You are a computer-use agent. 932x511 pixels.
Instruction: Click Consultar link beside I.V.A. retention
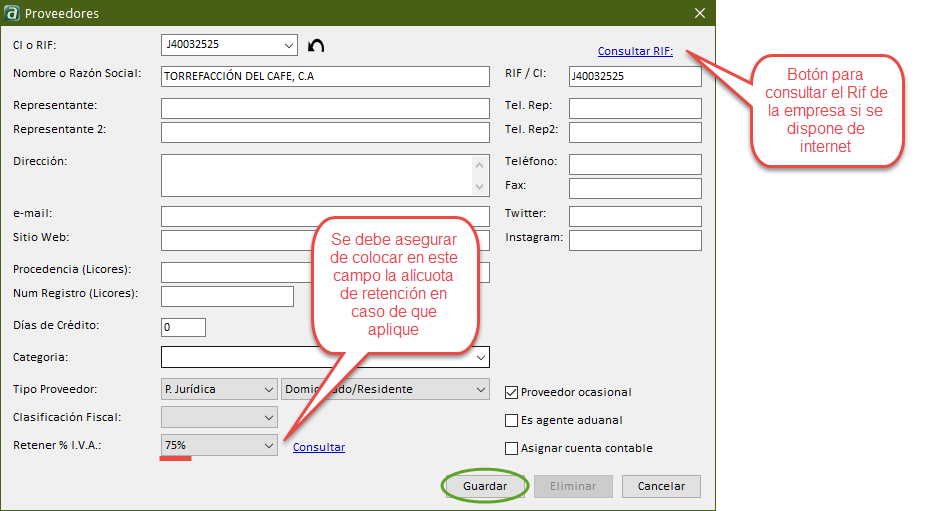click(318, 447)
